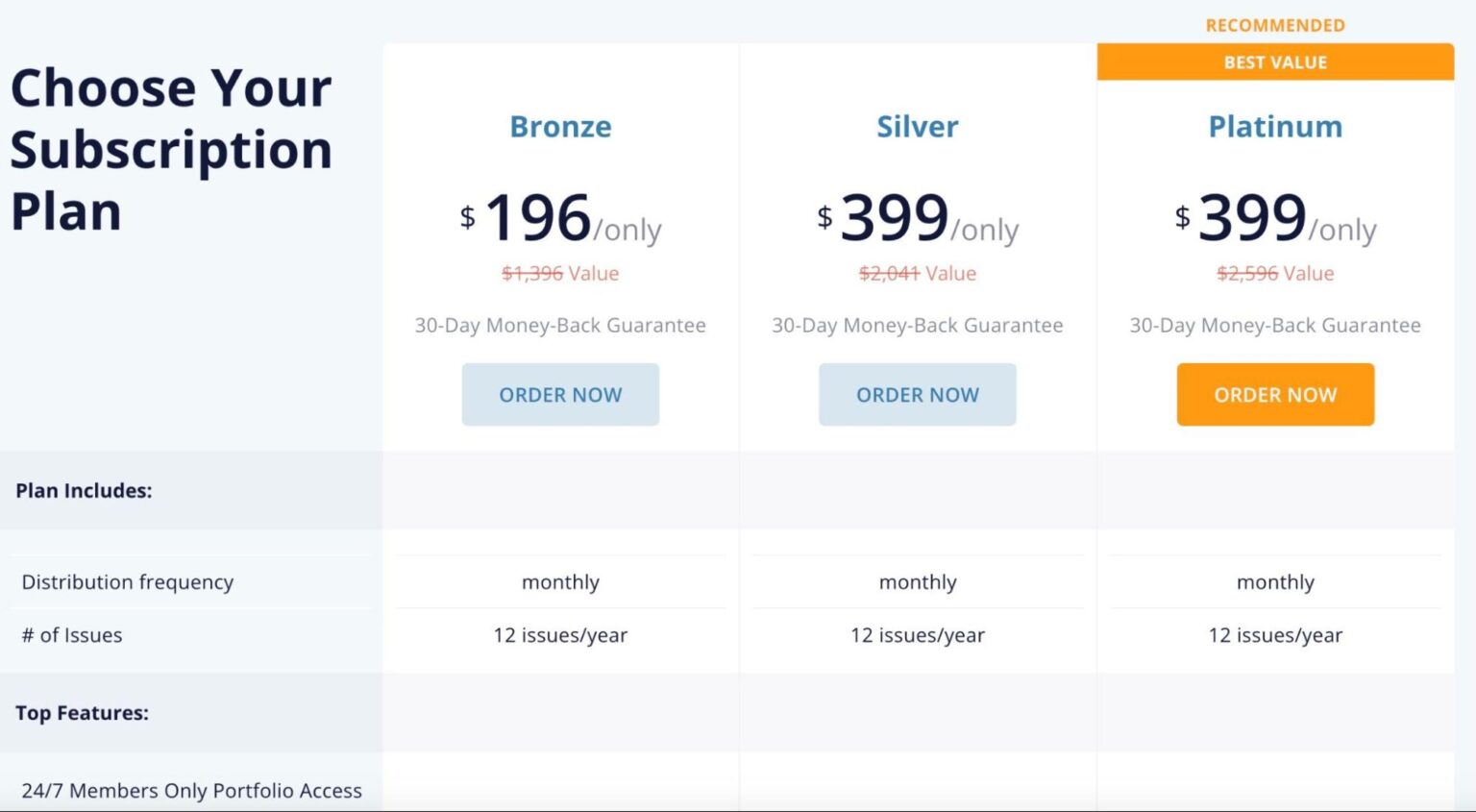Click monthly value in Silver column
The height and width of the screenshot is (812, 1476).
point(918,582)
